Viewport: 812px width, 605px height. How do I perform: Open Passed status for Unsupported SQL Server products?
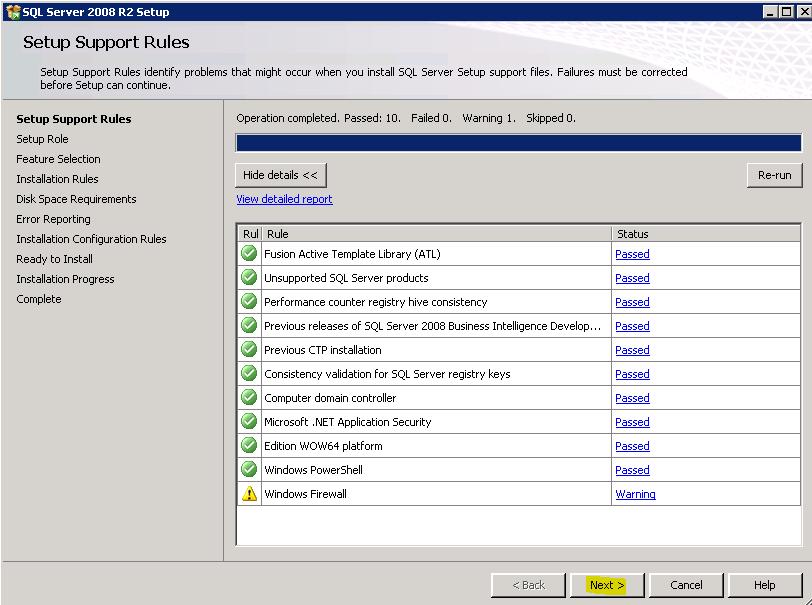coord(632,278)
